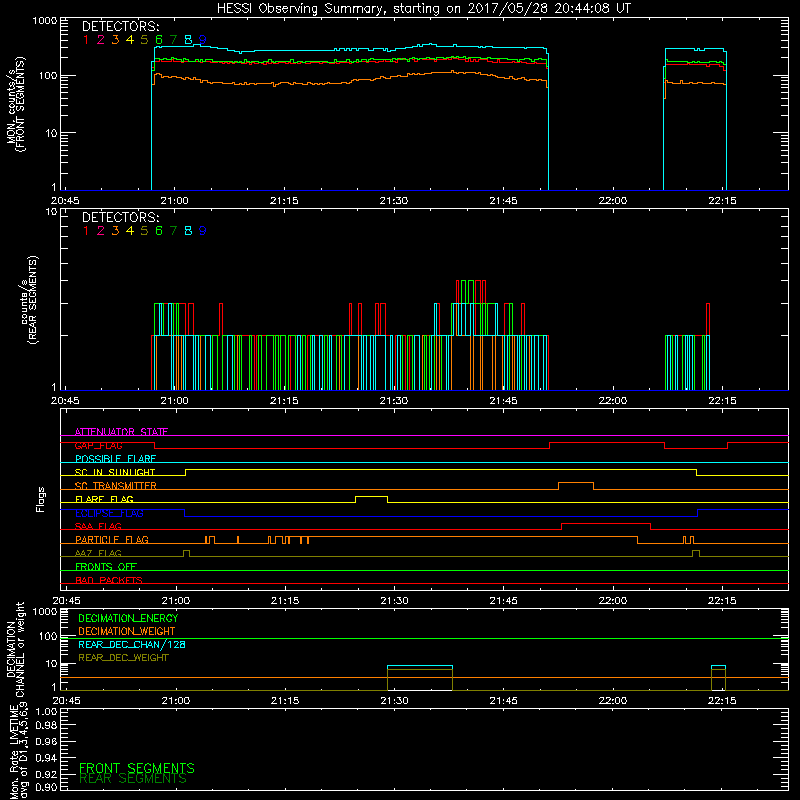Click the SC_IN_SUNLIGHT flag label
This screenshot has height=800, width=800.
coord(115,472)
